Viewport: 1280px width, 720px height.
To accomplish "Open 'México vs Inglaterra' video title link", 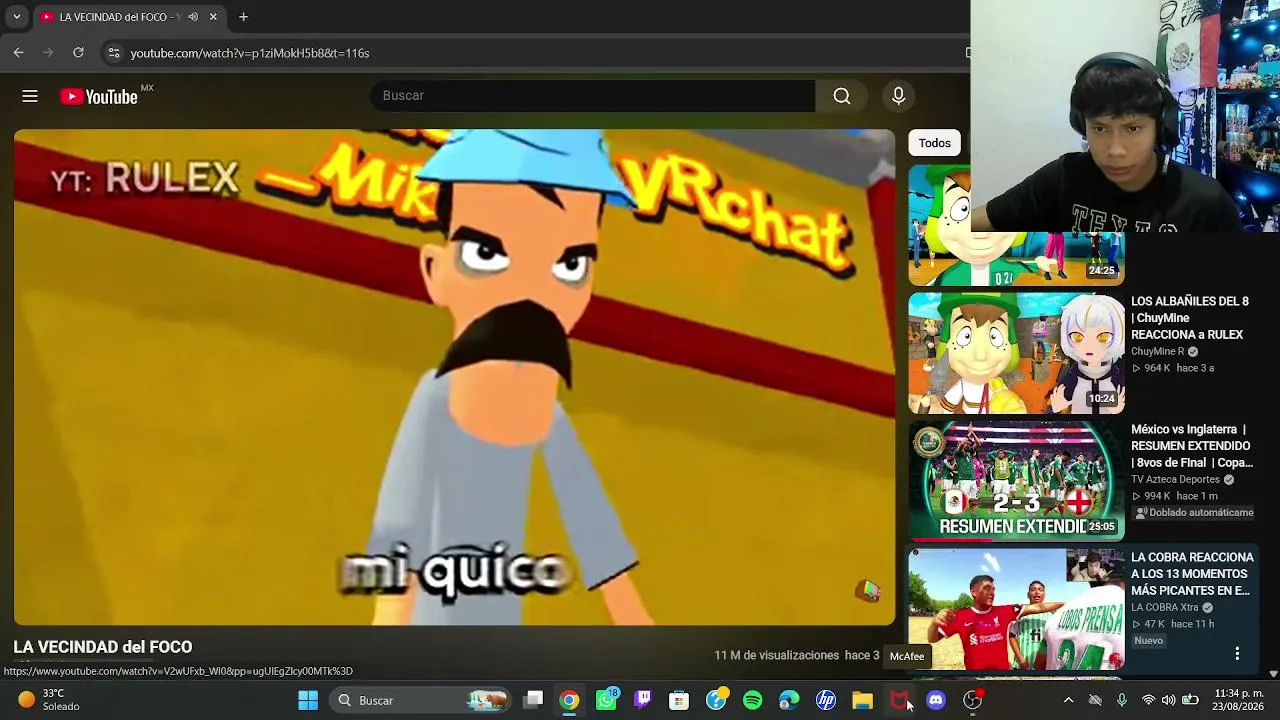I will (1191, 446).
